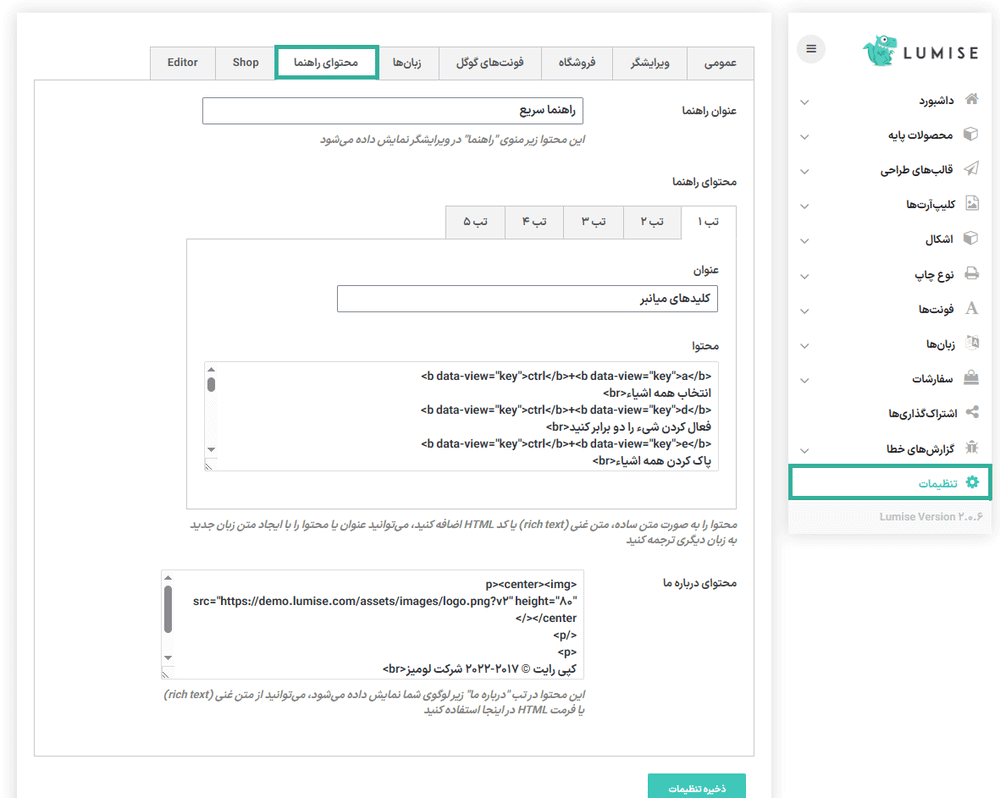Click the design templates paper-plane icon
This screenshot has width=1000, height=798.
(971, 170)
